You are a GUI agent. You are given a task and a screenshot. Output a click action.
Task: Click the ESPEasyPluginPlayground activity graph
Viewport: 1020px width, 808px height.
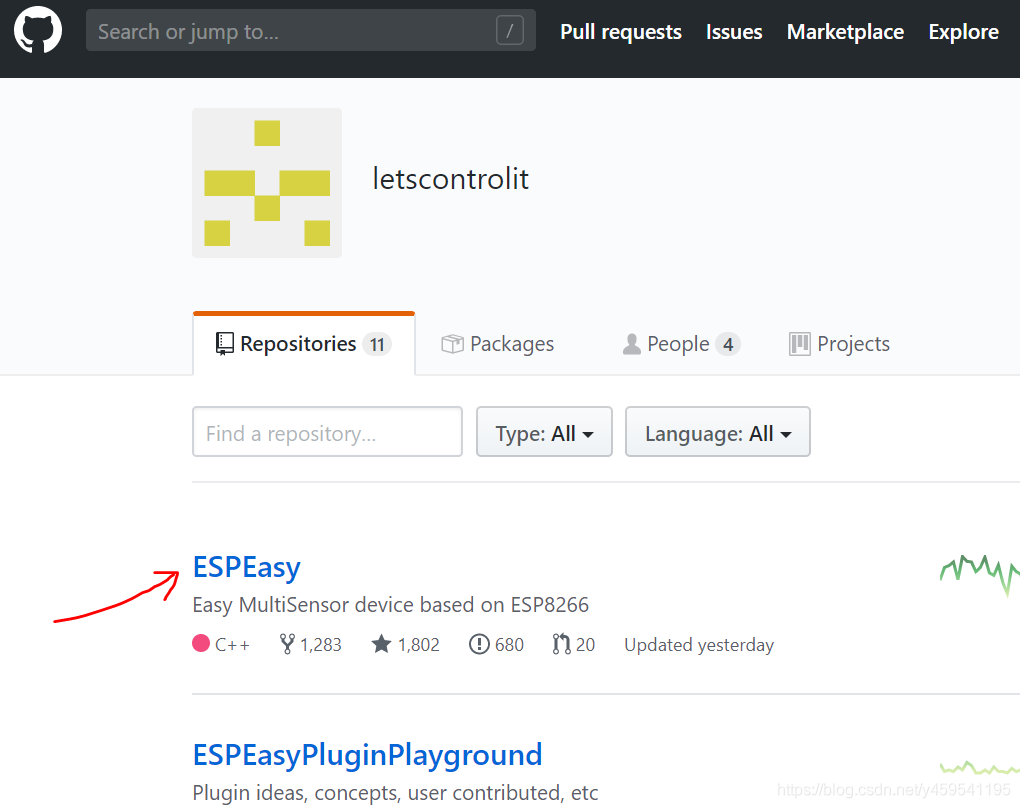(980, 768)
